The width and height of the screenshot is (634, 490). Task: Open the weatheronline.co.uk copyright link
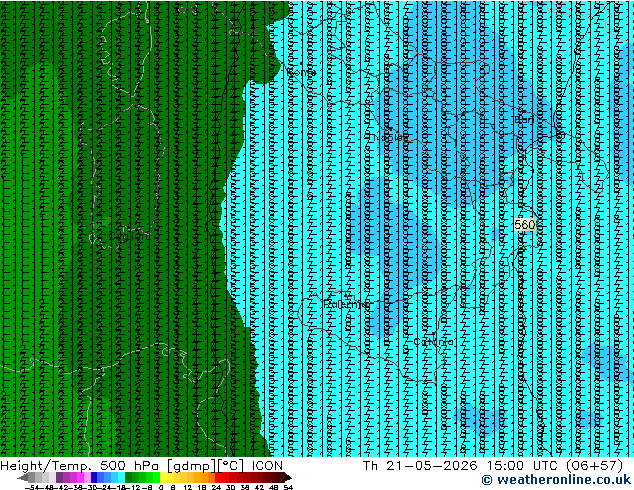556,480
